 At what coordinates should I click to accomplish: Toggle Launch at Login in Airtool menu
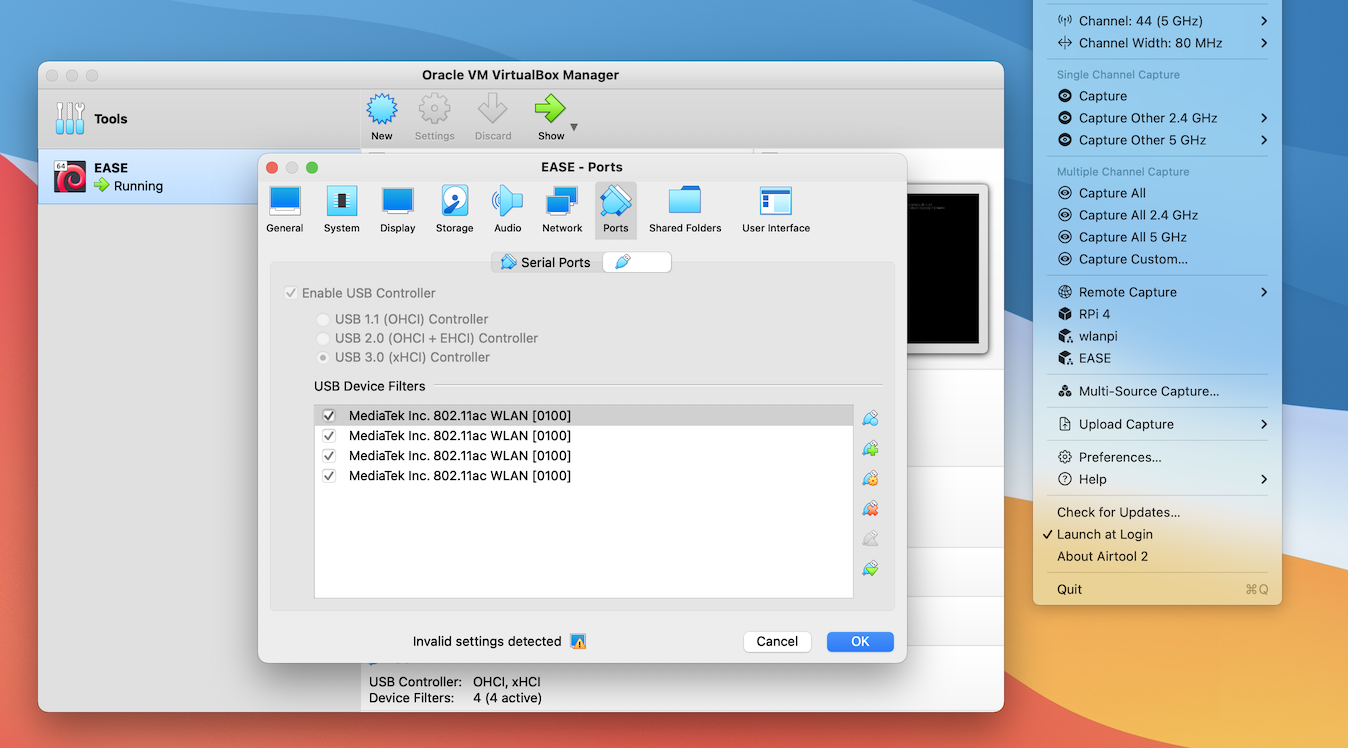[1157, 534]
